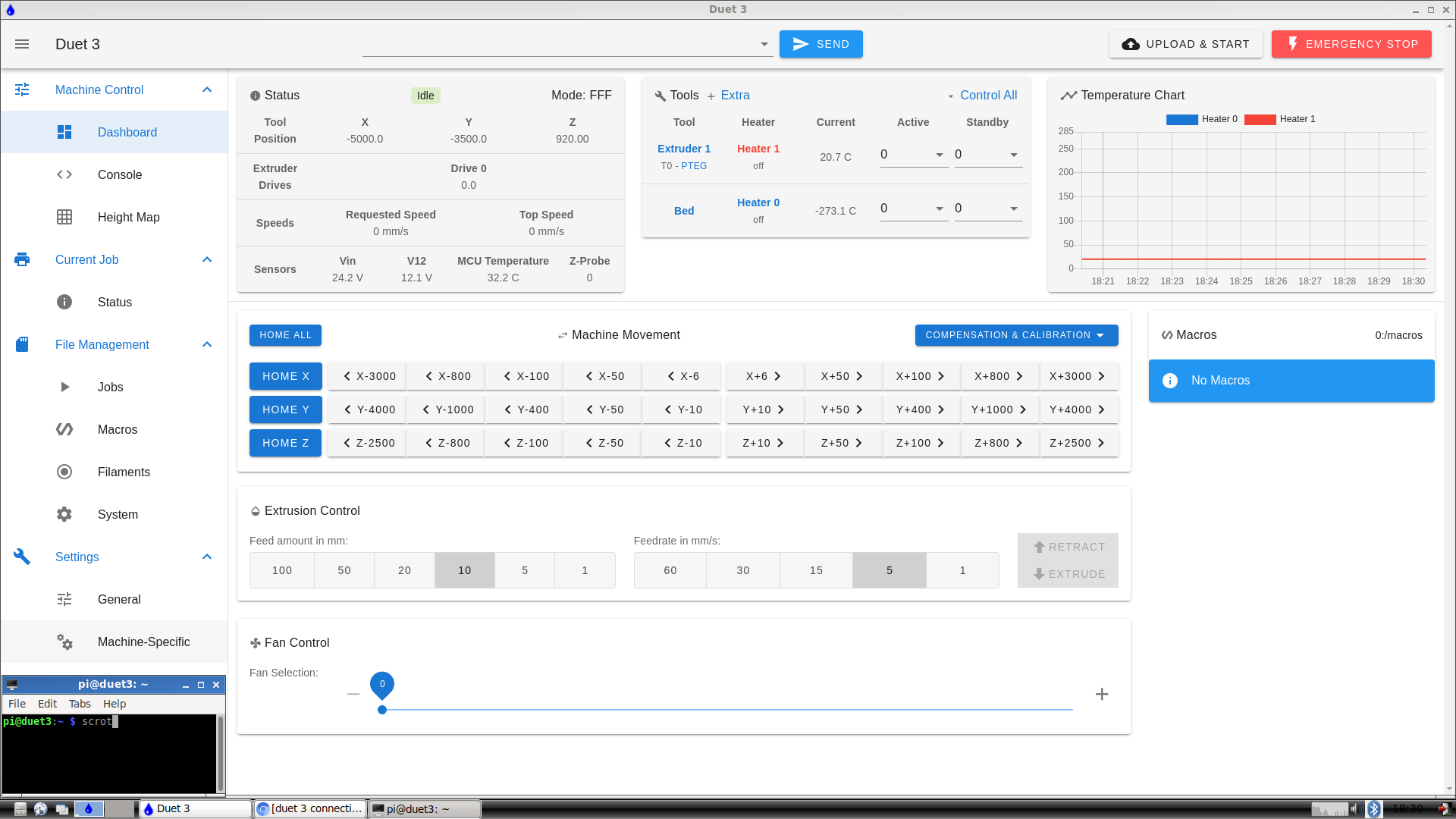
Task: Click the Temperature Chart line icon
Action: coord(1068,96)
